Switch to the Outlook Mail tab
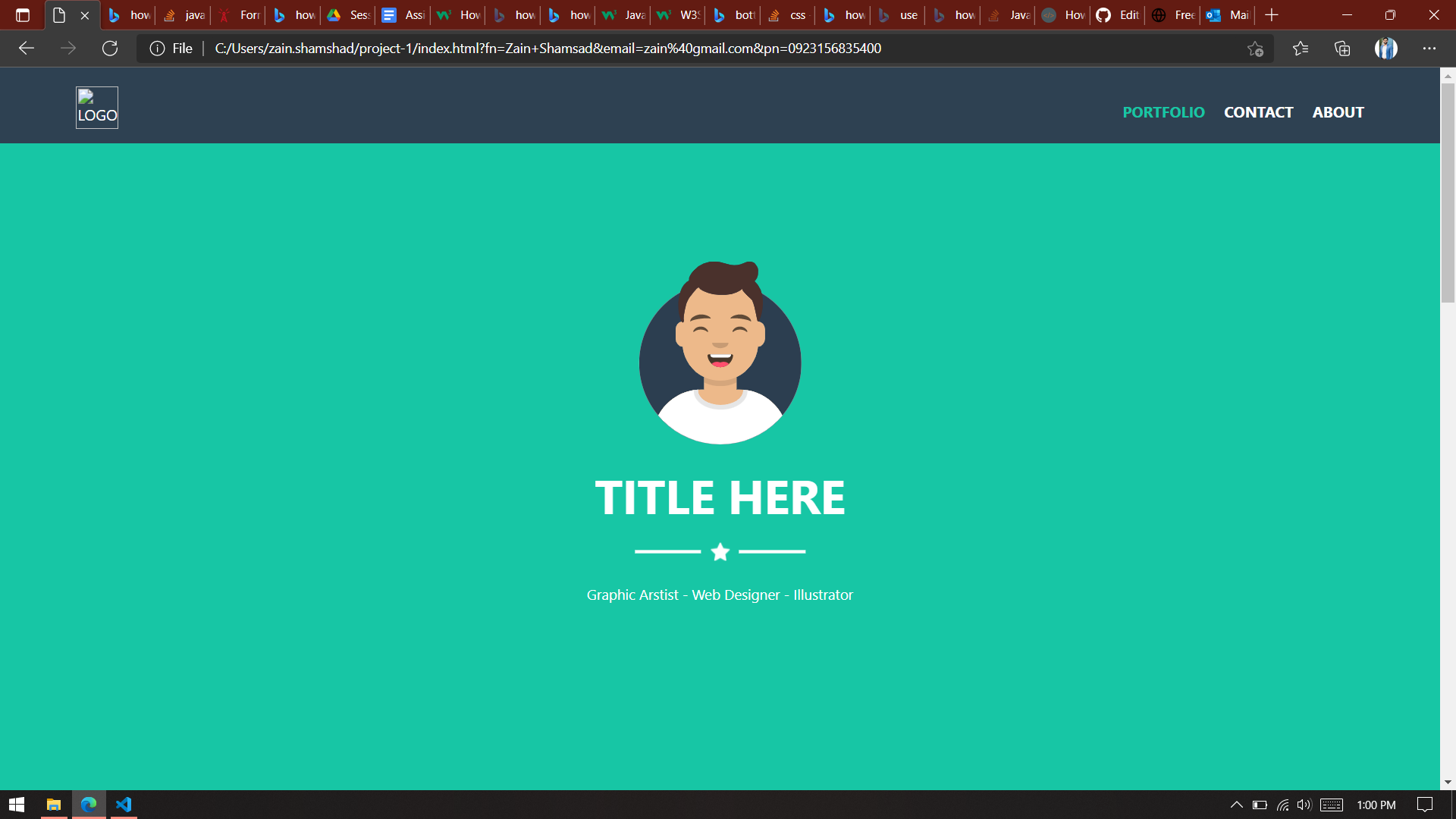This screenshot has height=819, width=1456. pos(1226,14)
